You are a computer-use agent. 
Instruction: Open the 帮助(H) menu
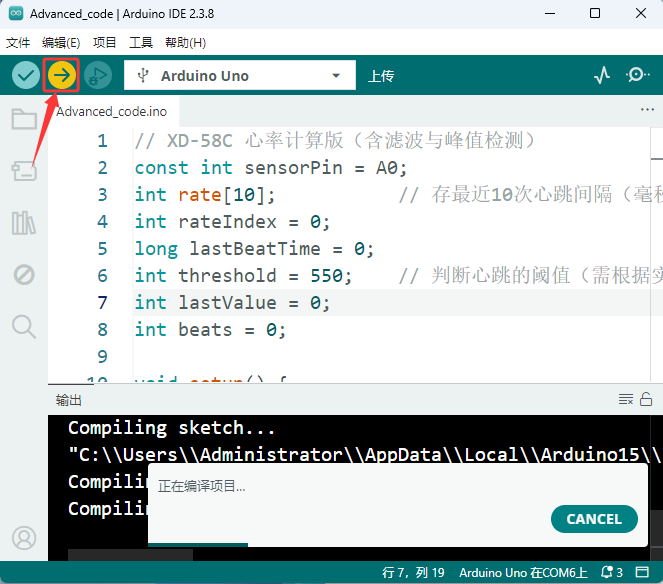pyautogui.click(x=185, y=43)
